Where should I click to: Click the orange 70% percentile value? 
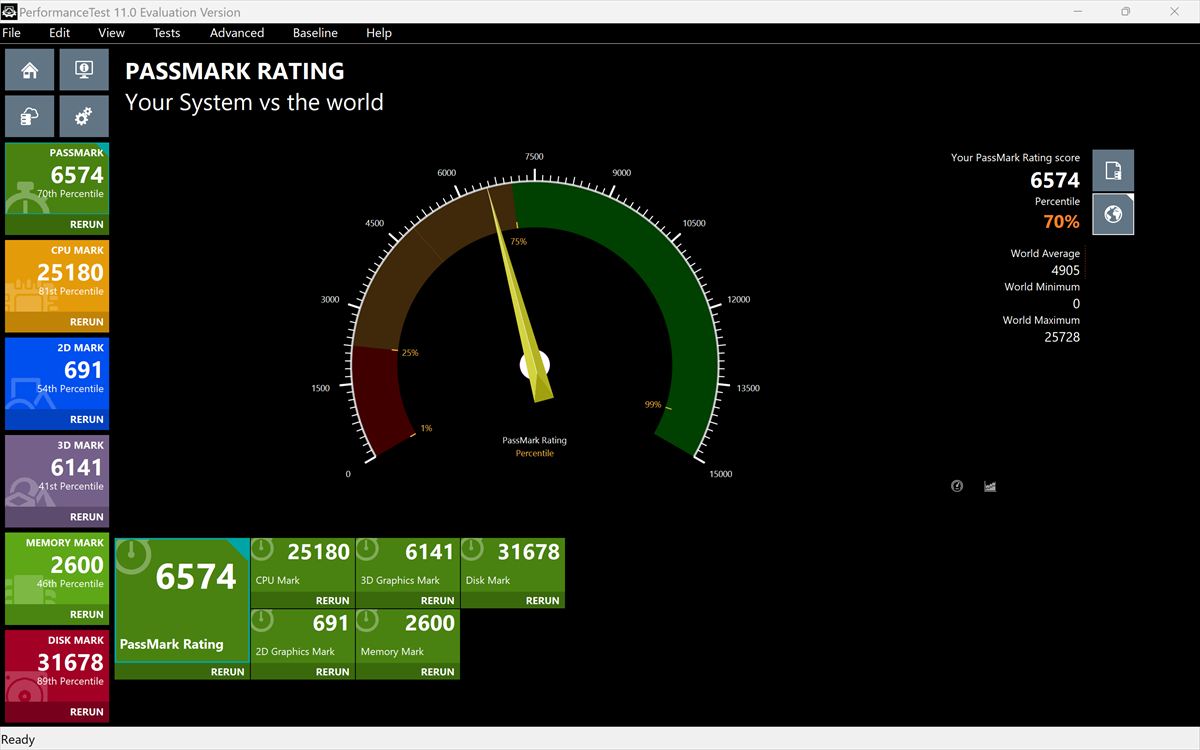[x=1061, y=222]
